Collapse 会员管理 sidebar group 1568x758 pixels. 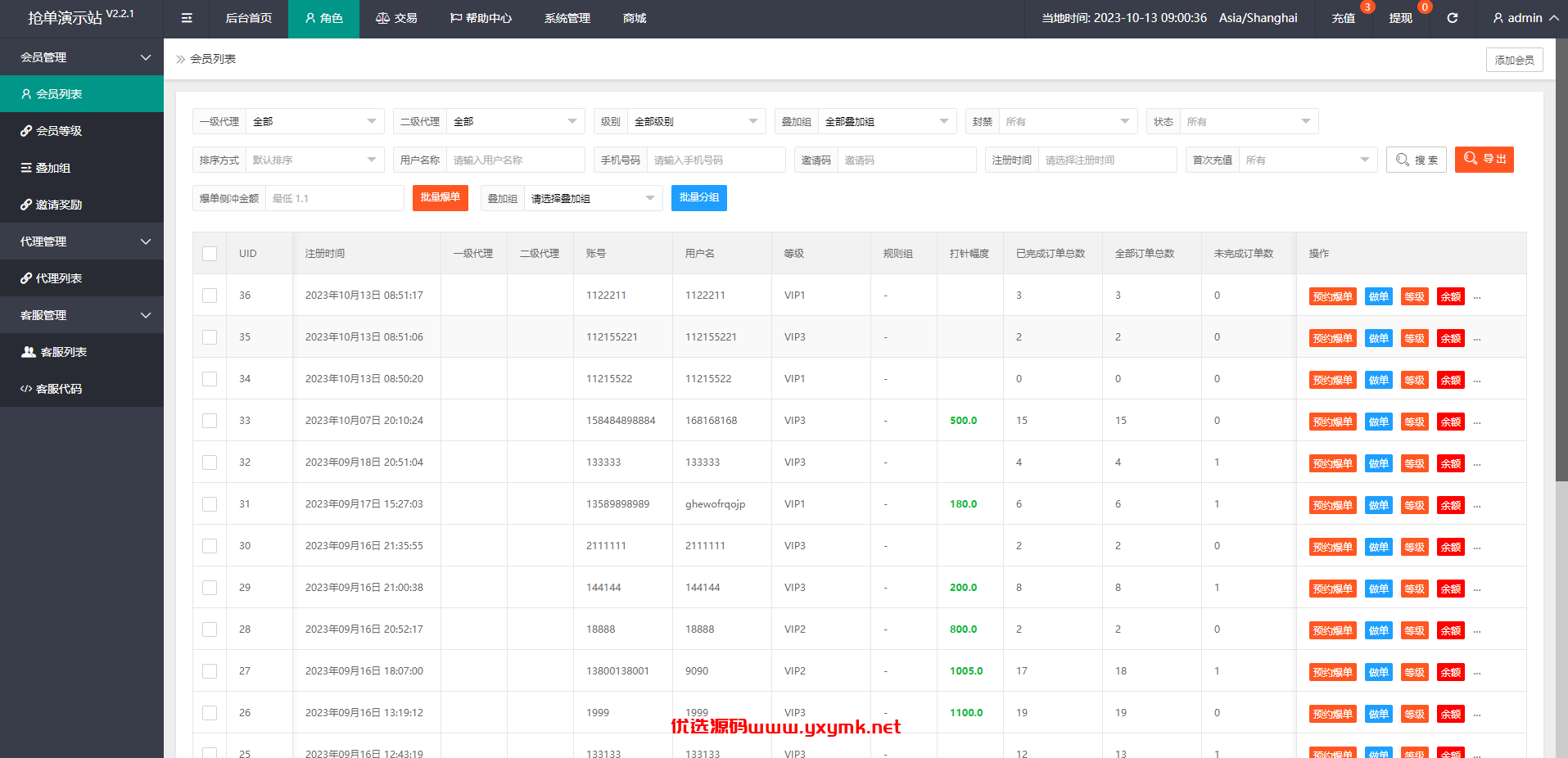tap(82, 57)
